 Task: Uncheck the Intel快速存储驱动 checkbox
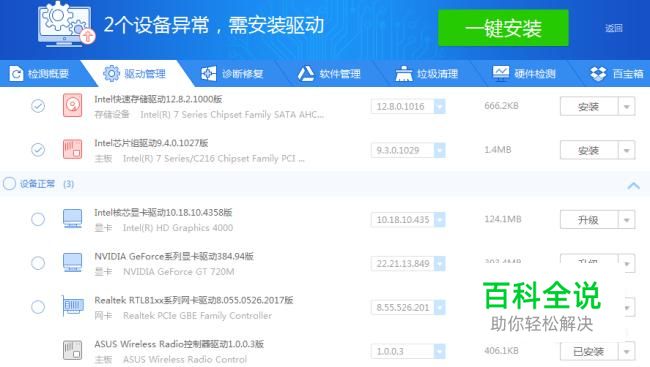(38, 106)
